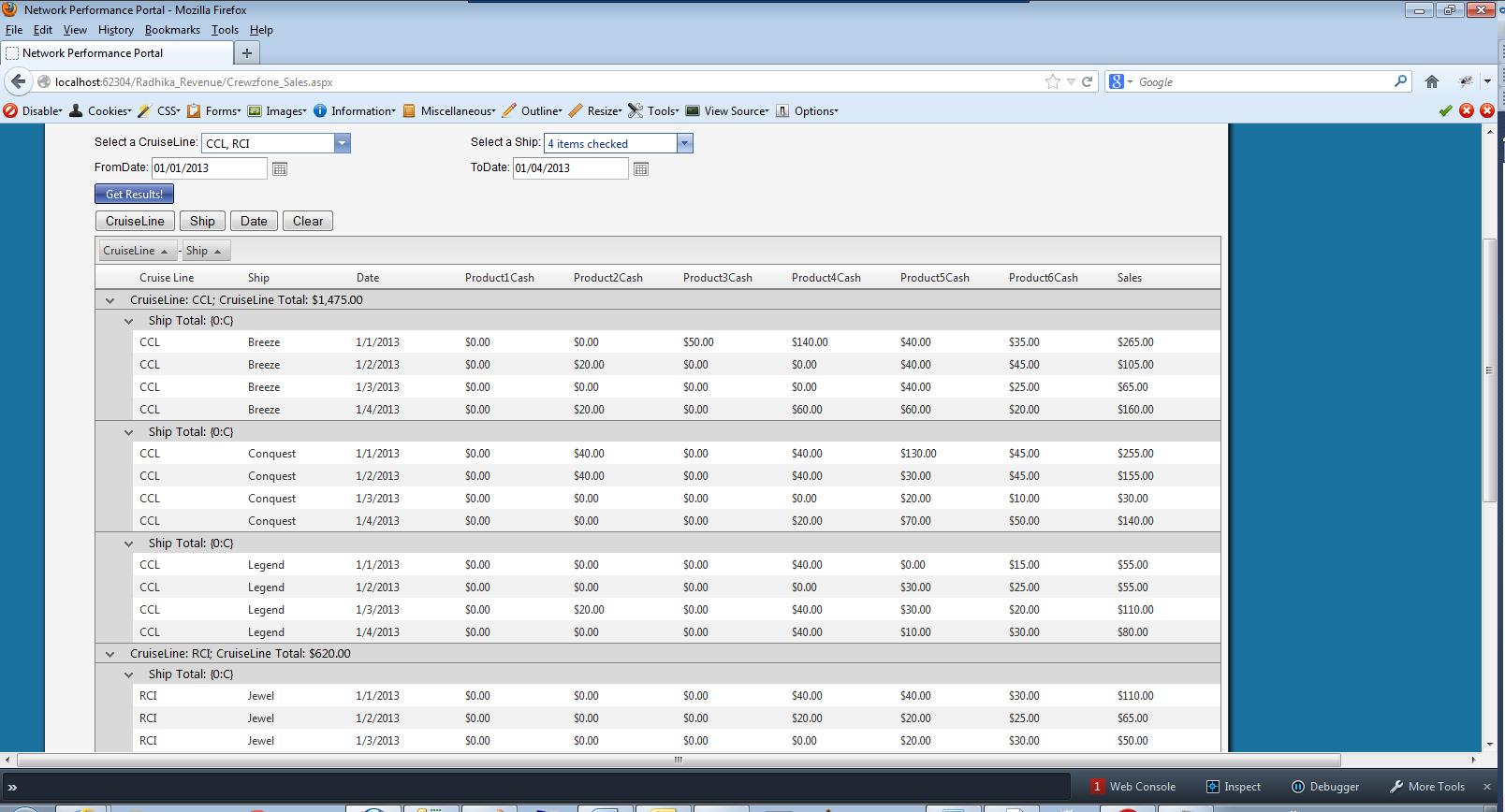Open the File menu

click(14, 30)
